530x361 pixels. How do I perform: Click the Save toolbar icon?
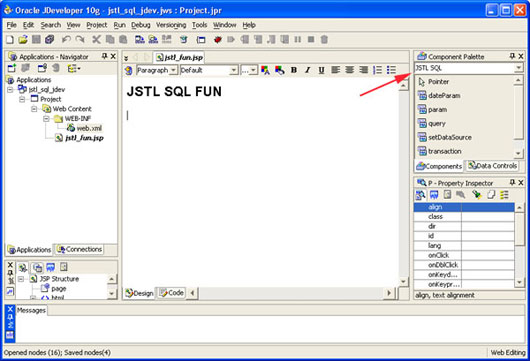36,40
